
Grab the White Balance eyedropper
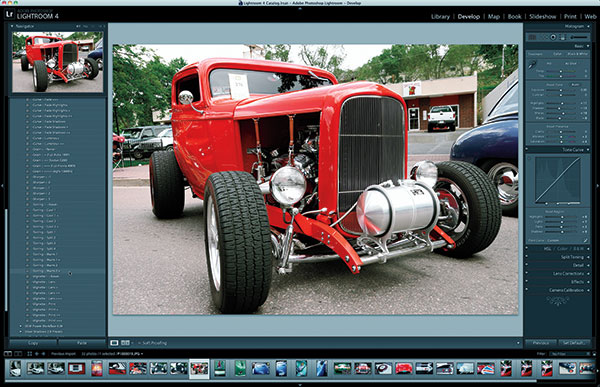click(x=532, y=65)
